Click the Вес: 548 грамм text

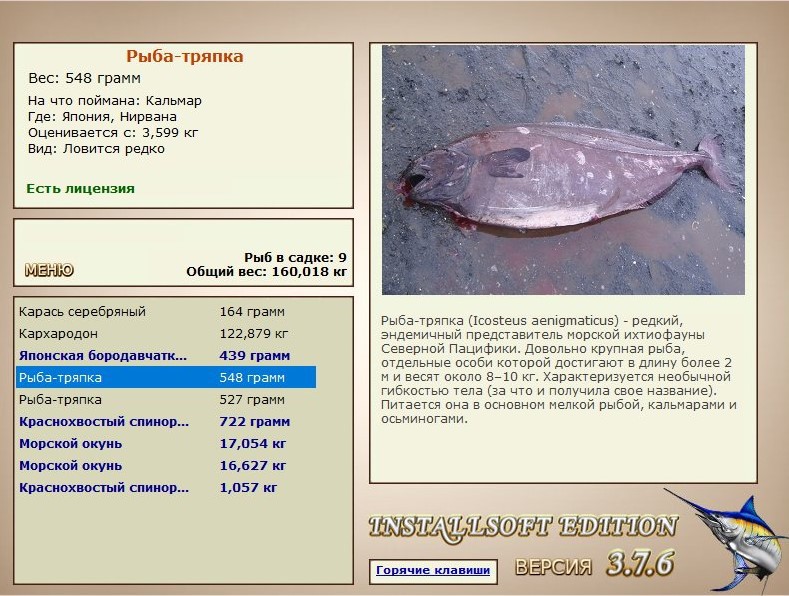click(85, 79)
